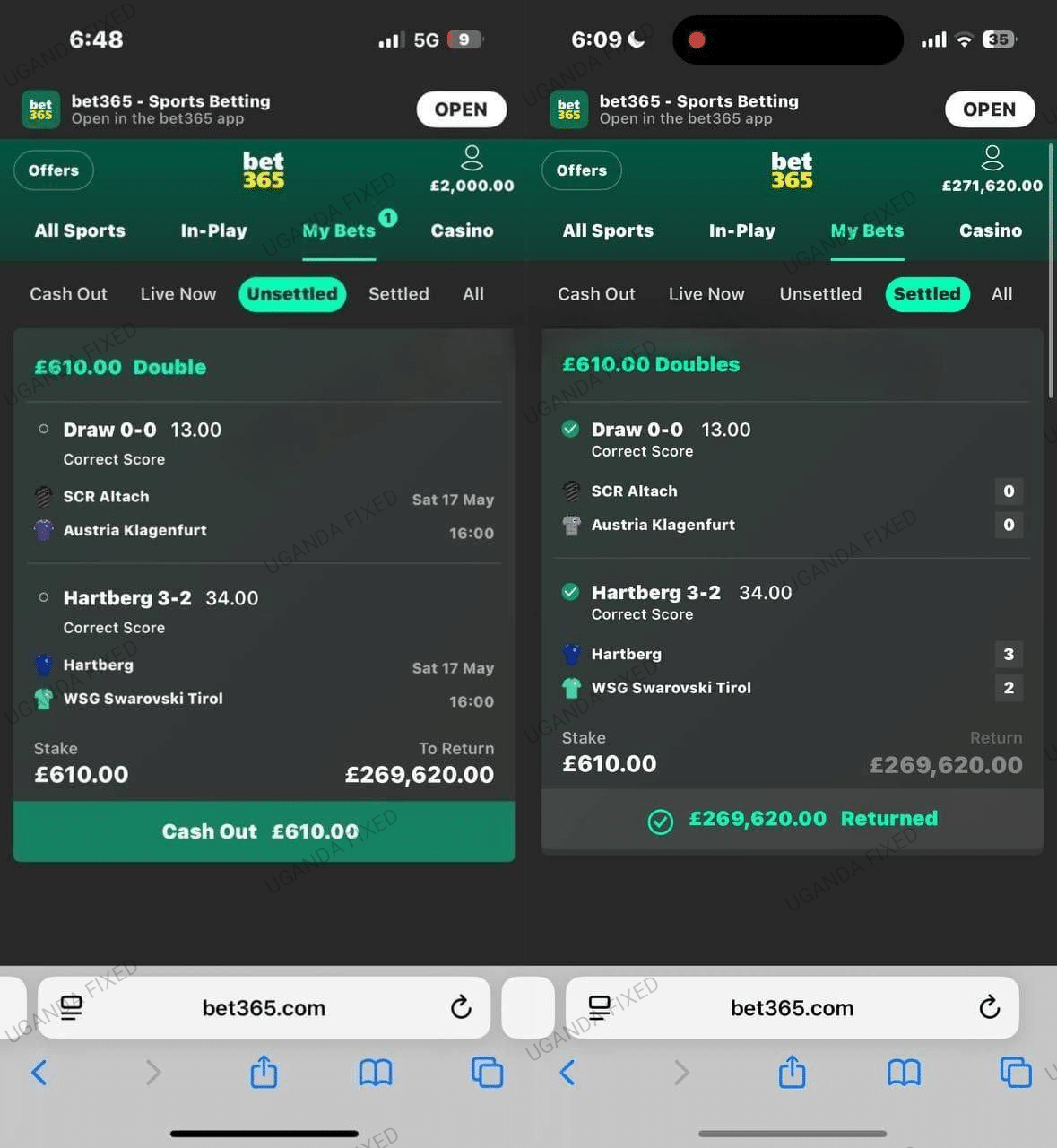Viewport: 1057px width, 1148px height.
Task: Open bookmarks in the right browser toolbar
Action: pyautogui.click(x=904, y=1072)
